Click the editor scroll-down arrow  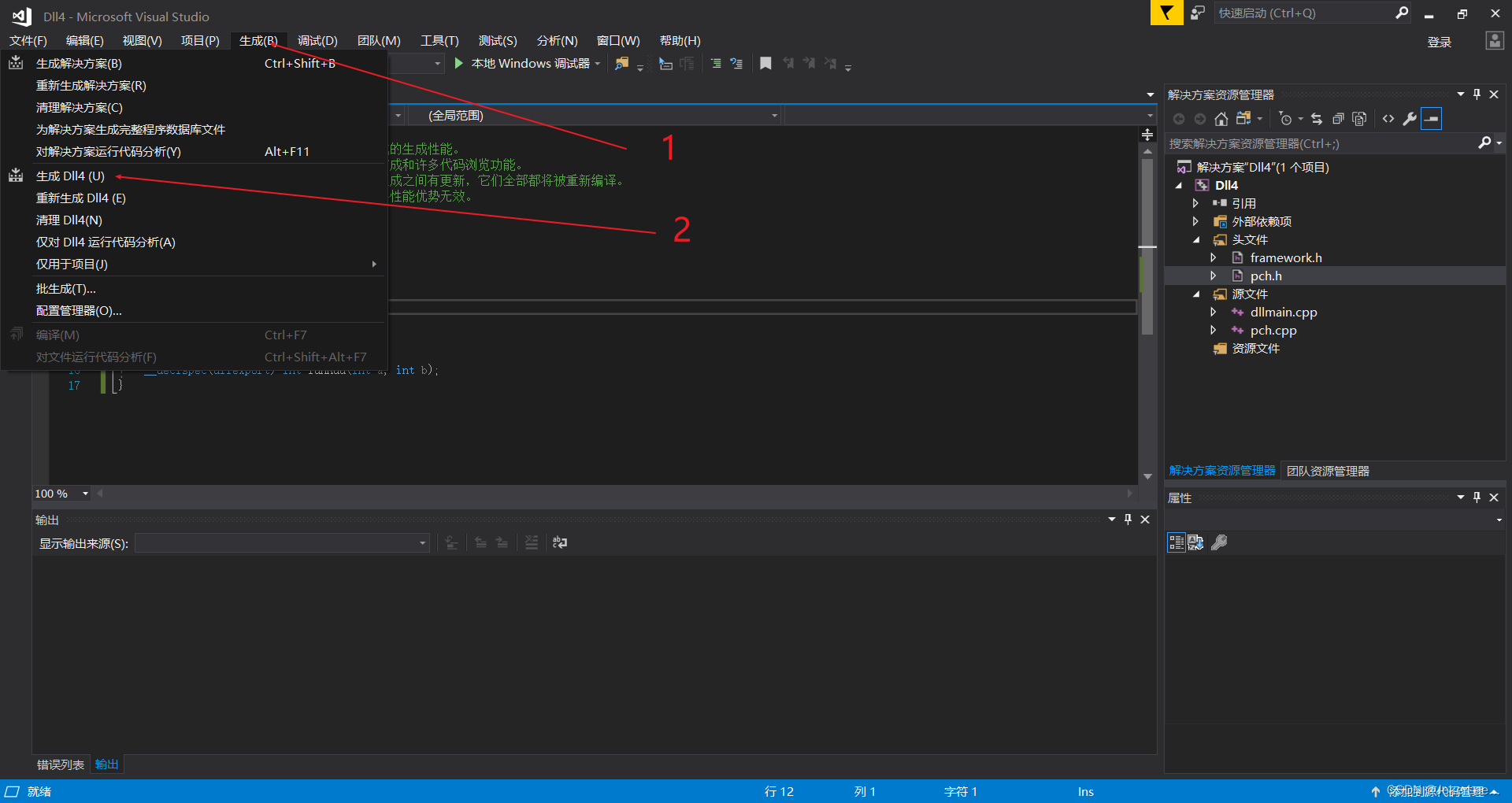click(x=1147, y=476)
